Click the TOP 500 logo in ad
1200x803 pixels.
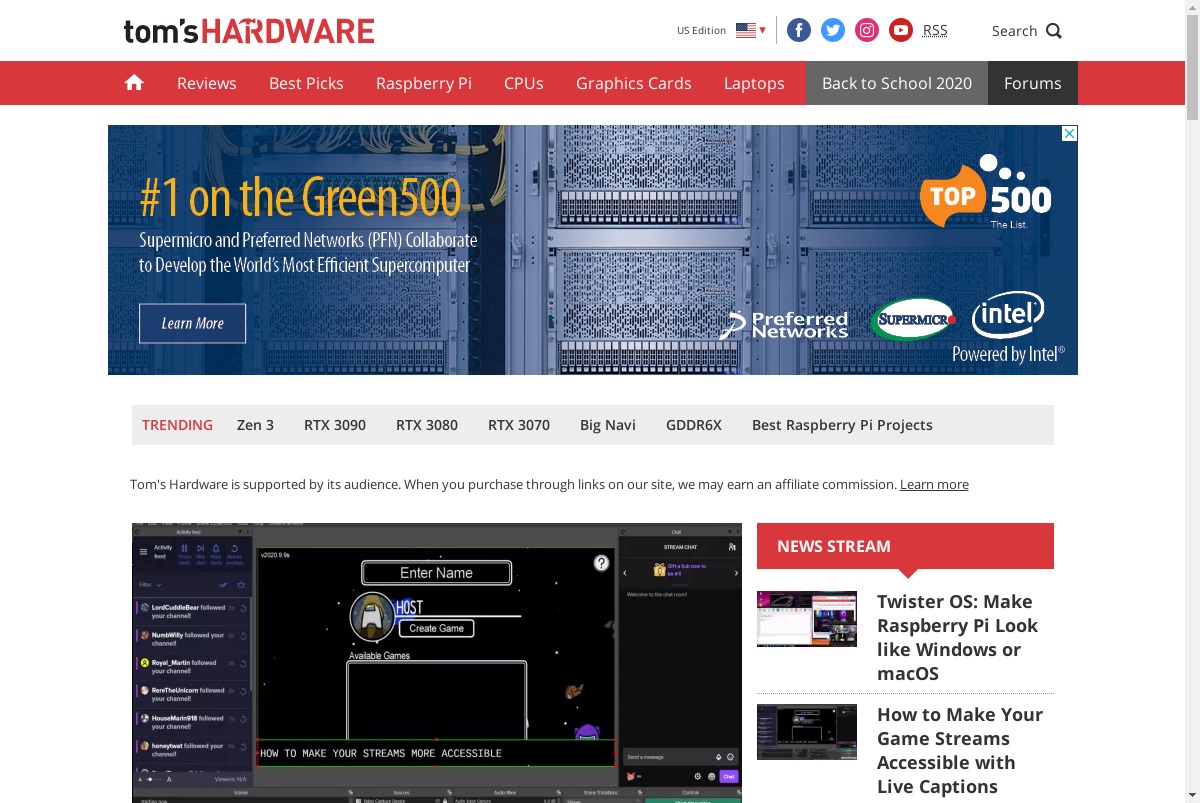click(x=986, y=192)
